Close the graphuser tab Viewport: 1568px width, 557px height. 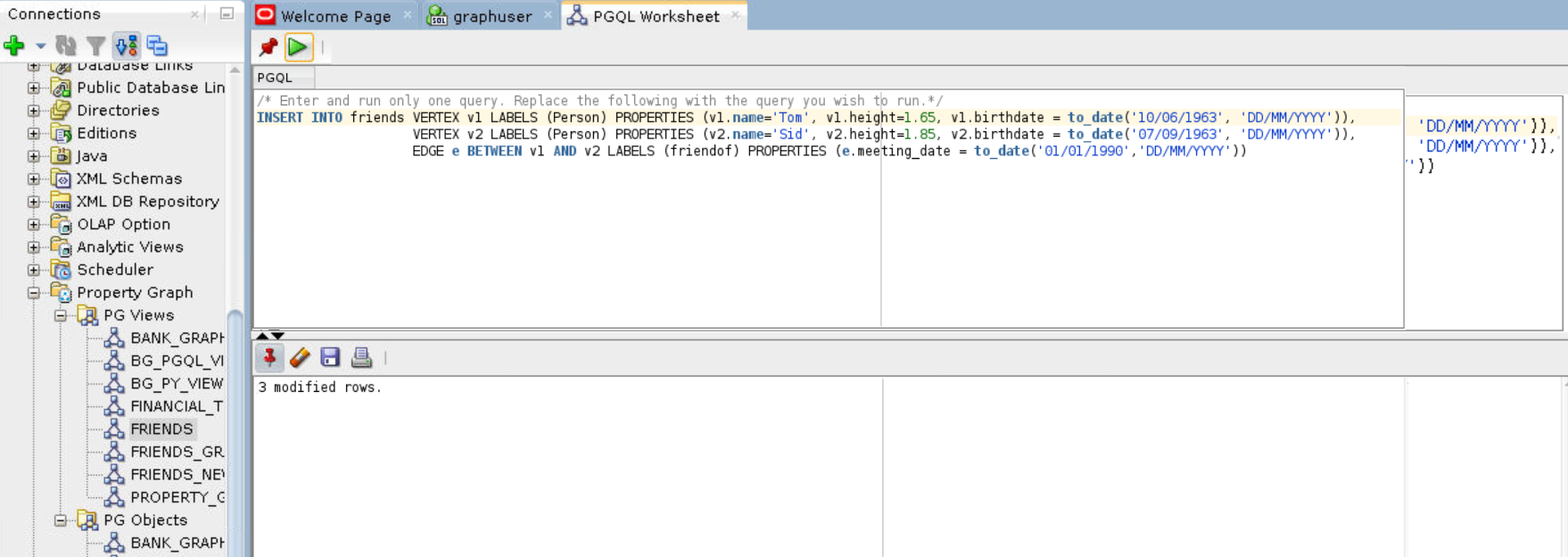click(548, 15)
